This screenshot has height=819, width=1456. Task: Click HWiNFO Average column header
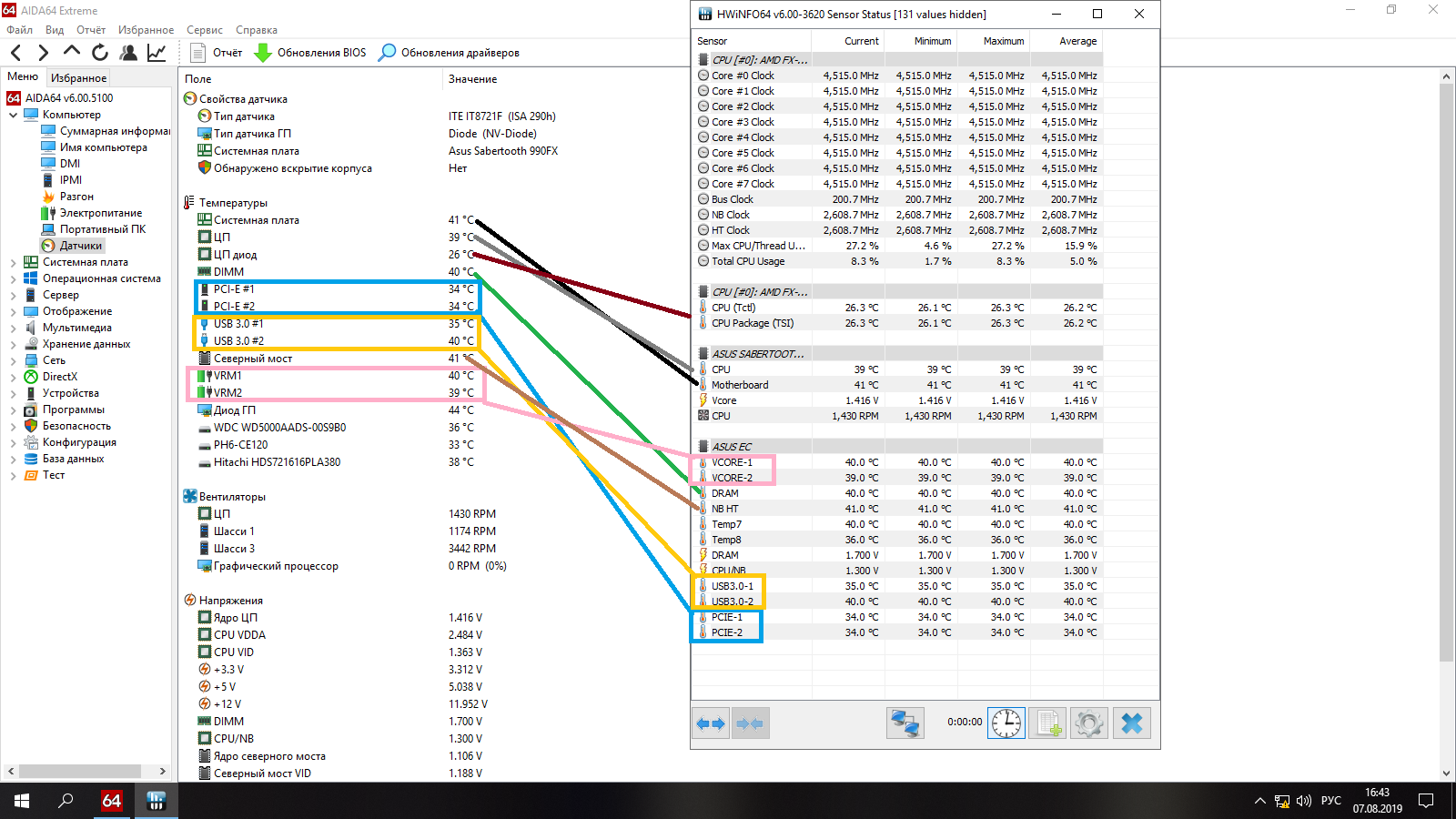(1066, 41)
